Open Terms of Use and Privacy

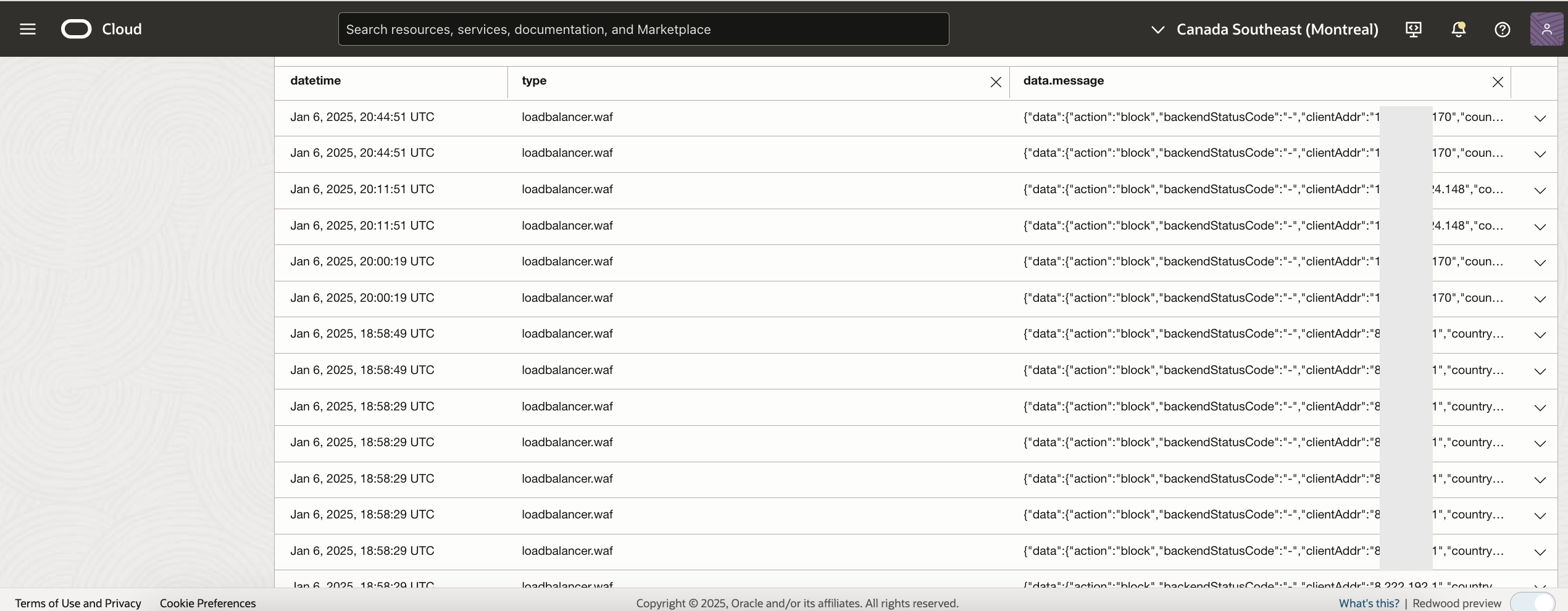[x=78, y=603]
